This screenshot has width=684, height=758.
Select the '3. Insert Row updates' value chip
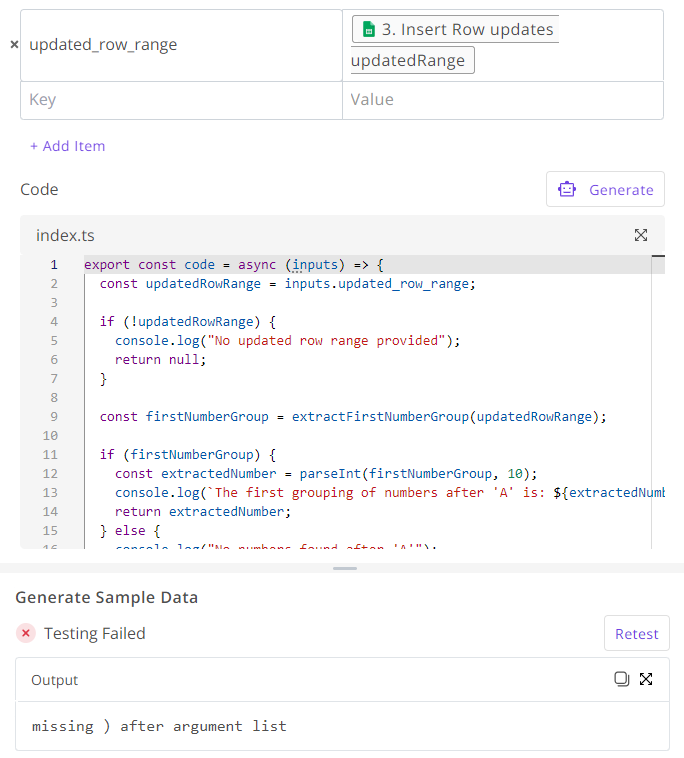pos(456,30)
